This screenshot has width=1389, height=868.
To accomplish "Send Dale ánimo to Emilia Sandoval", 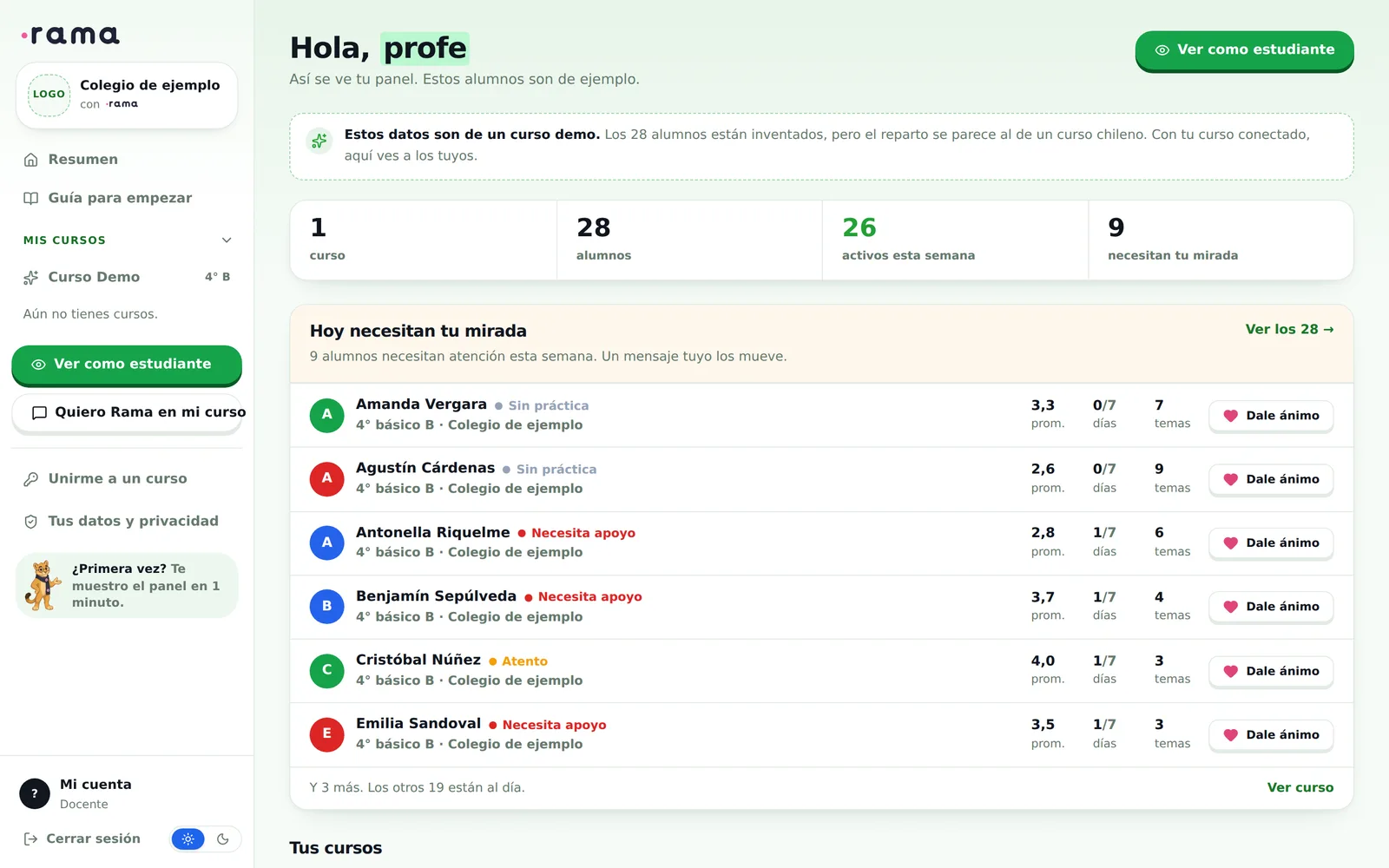I will [1271, 735].
